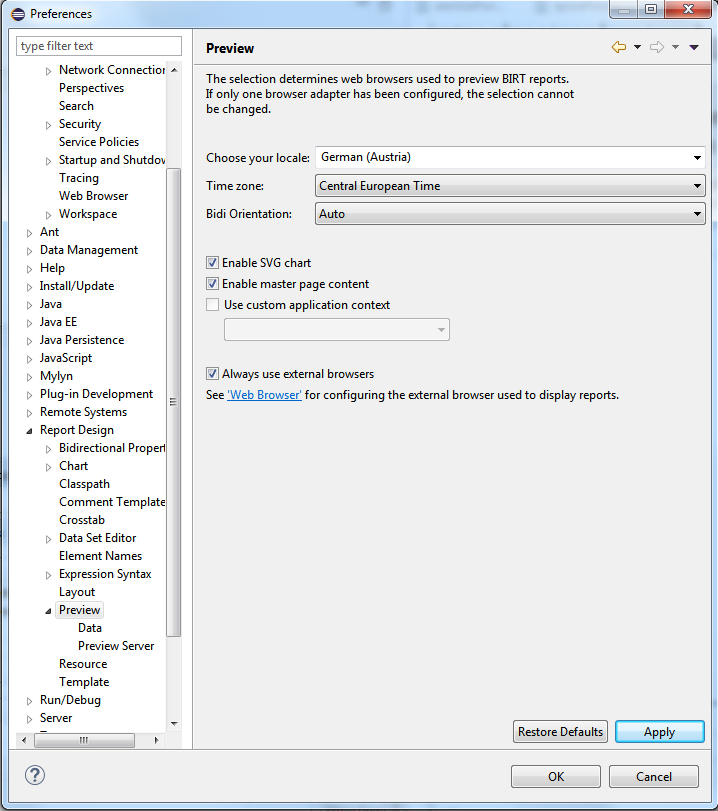The width and height of the screenshot is (718, 811).
Task: Enable Use custom application context
Action: 212,305
